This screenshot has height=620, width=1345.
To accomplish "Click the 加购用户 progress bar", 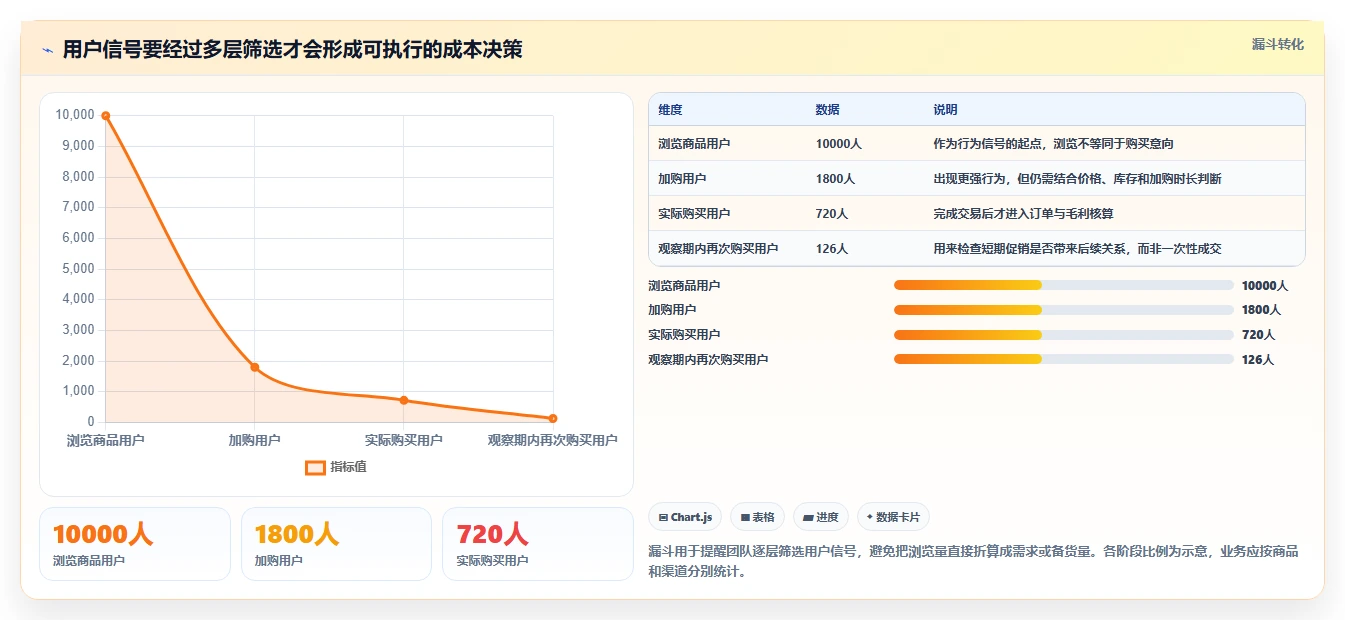I will click(x=1064, y=310).
